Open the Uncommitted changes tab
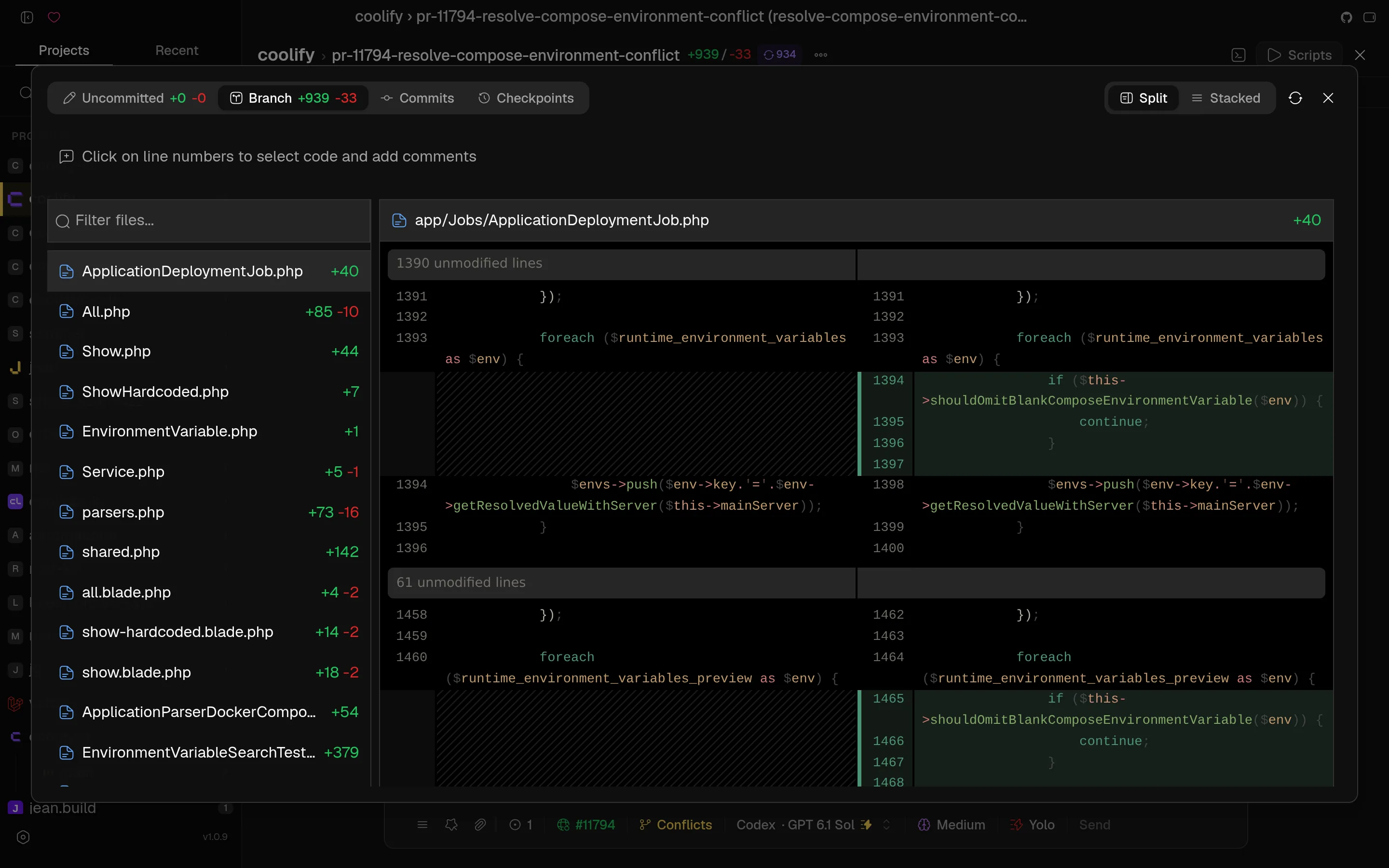Screen dimensions: 1389x868 (134, 98)
